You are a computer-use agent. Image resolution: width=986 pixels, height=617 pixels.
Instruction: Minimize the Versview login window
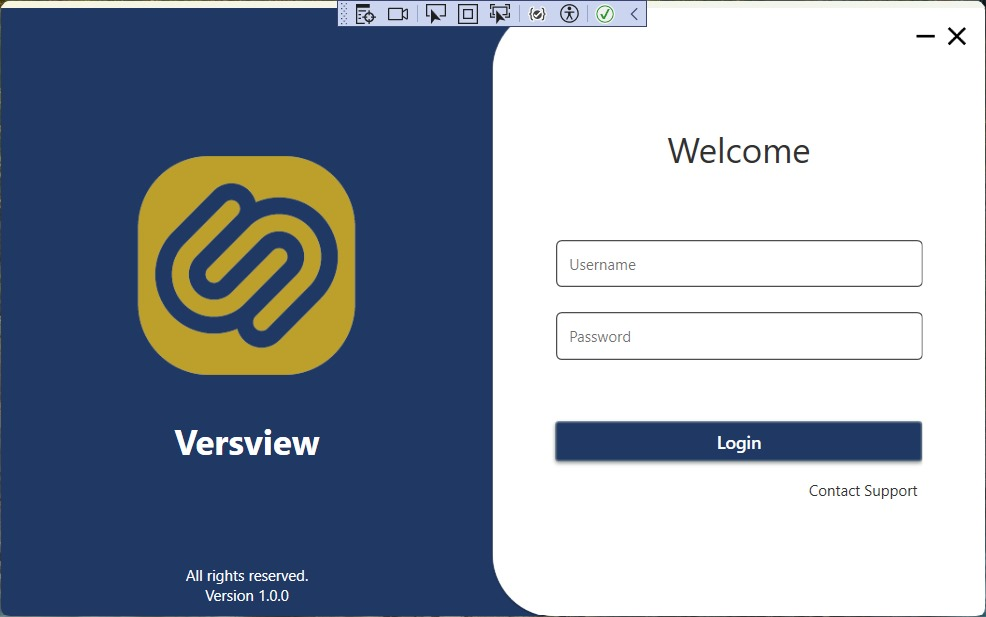925,37
